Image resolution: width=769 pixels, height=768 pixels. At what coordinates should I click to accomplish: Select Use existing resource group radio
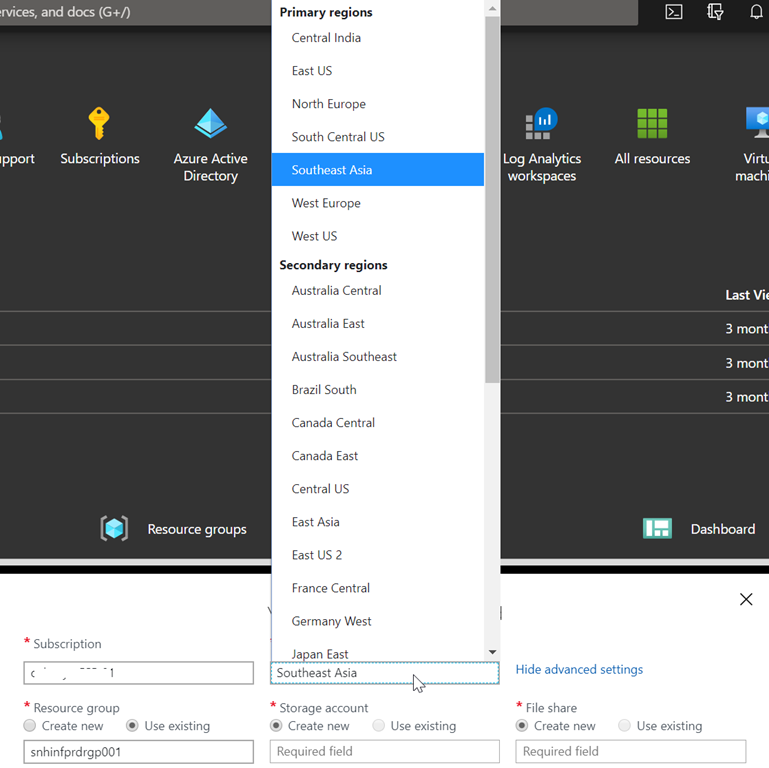coord(132,725)
